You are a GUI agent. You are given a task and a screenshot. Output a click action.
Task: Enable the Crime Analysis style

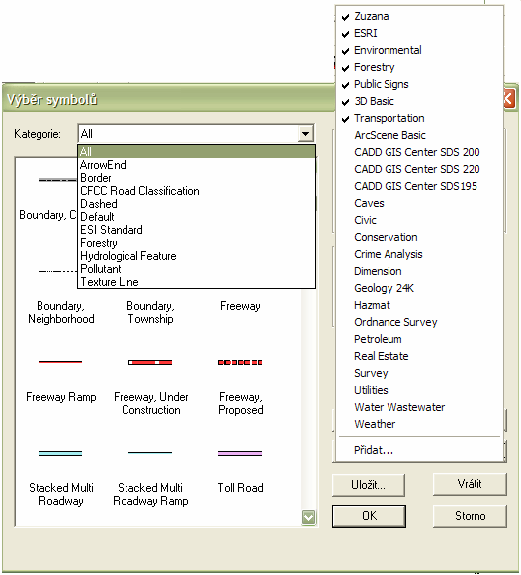pos(388,254)
